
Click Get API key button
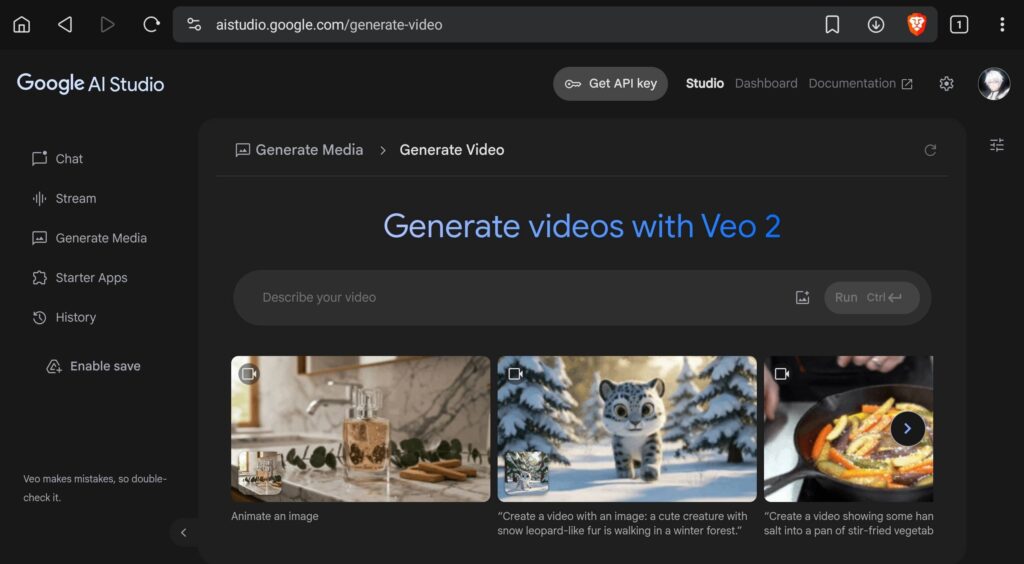click(x=610, y=84)
